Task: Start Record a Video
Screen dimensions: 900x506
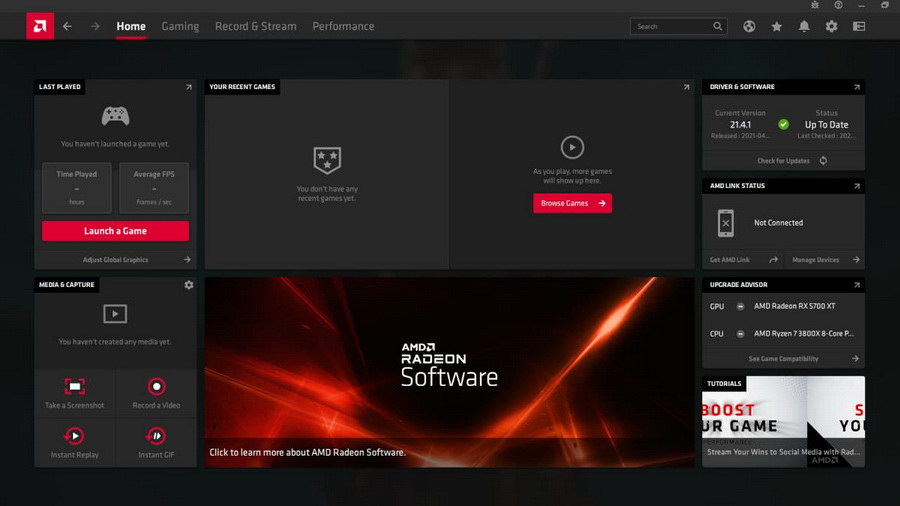Action: pos(156,393)
